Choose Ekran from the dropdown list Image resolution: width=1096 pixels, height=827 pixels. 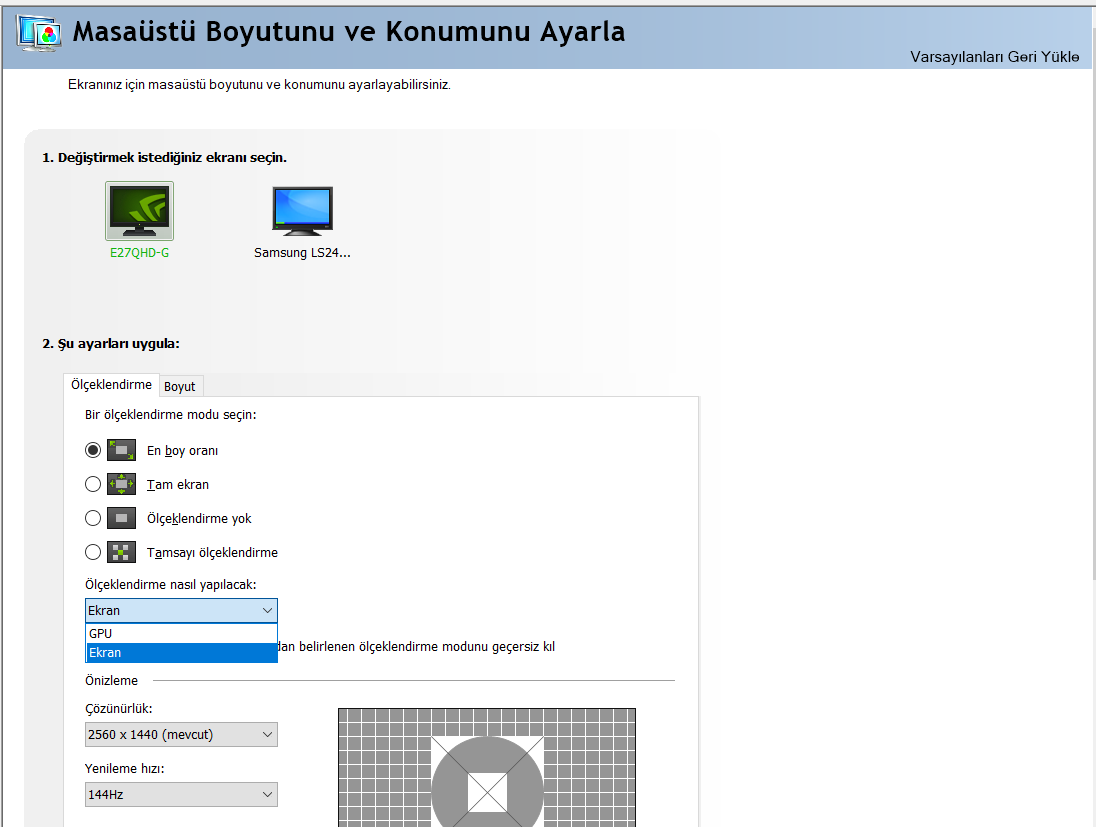181,653
